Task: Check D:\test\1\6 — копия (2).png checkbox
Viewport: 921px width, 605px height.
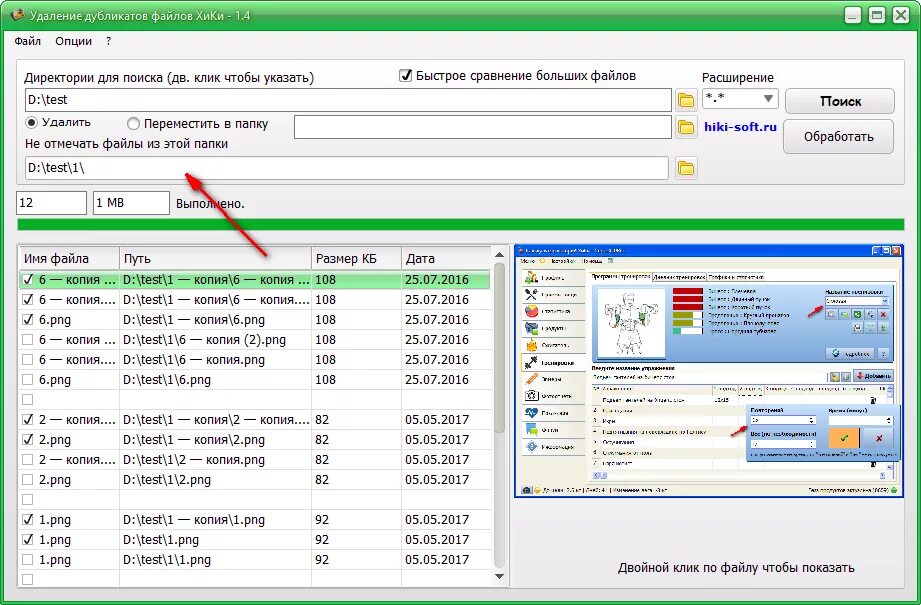Action: tap(28, 340)
